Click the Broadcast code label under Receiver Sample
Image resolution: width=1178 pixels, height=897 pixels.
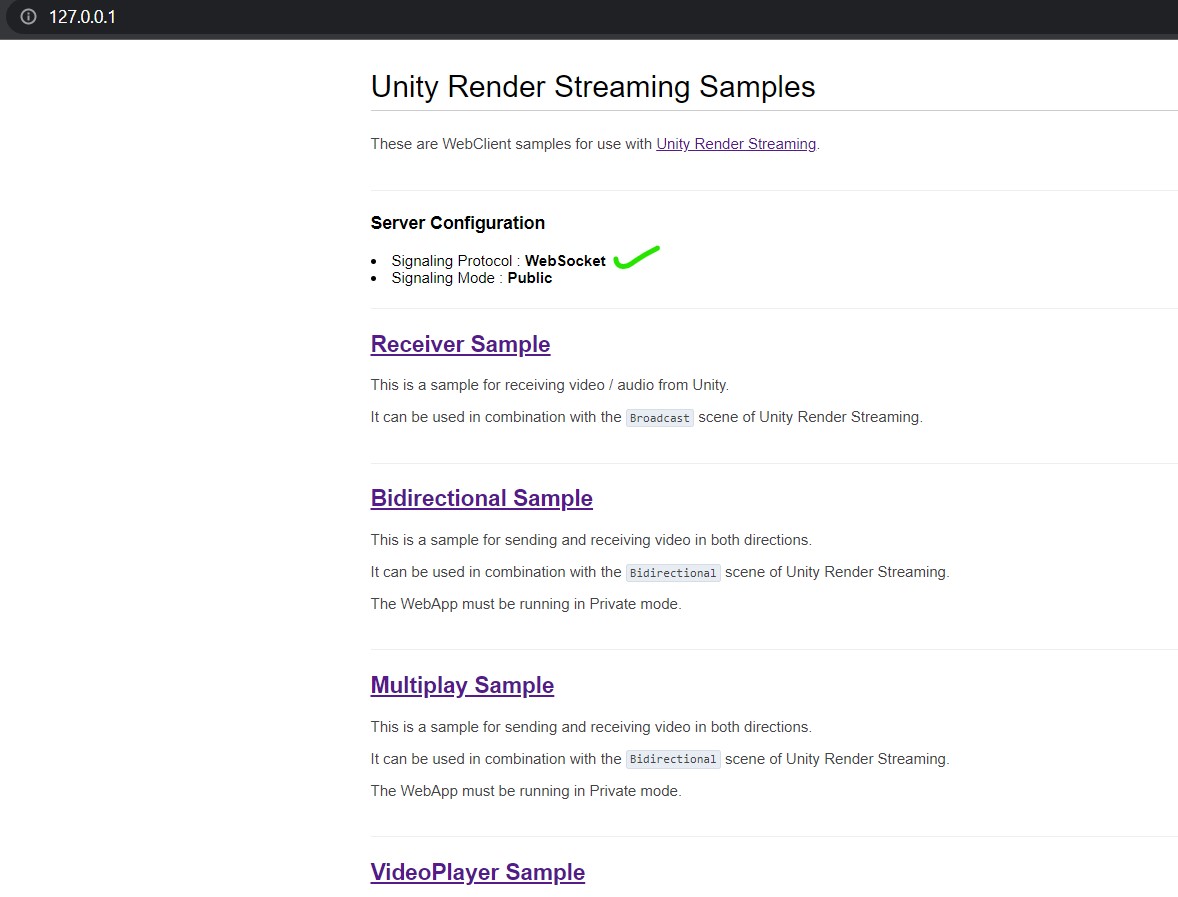click(659, 417)
